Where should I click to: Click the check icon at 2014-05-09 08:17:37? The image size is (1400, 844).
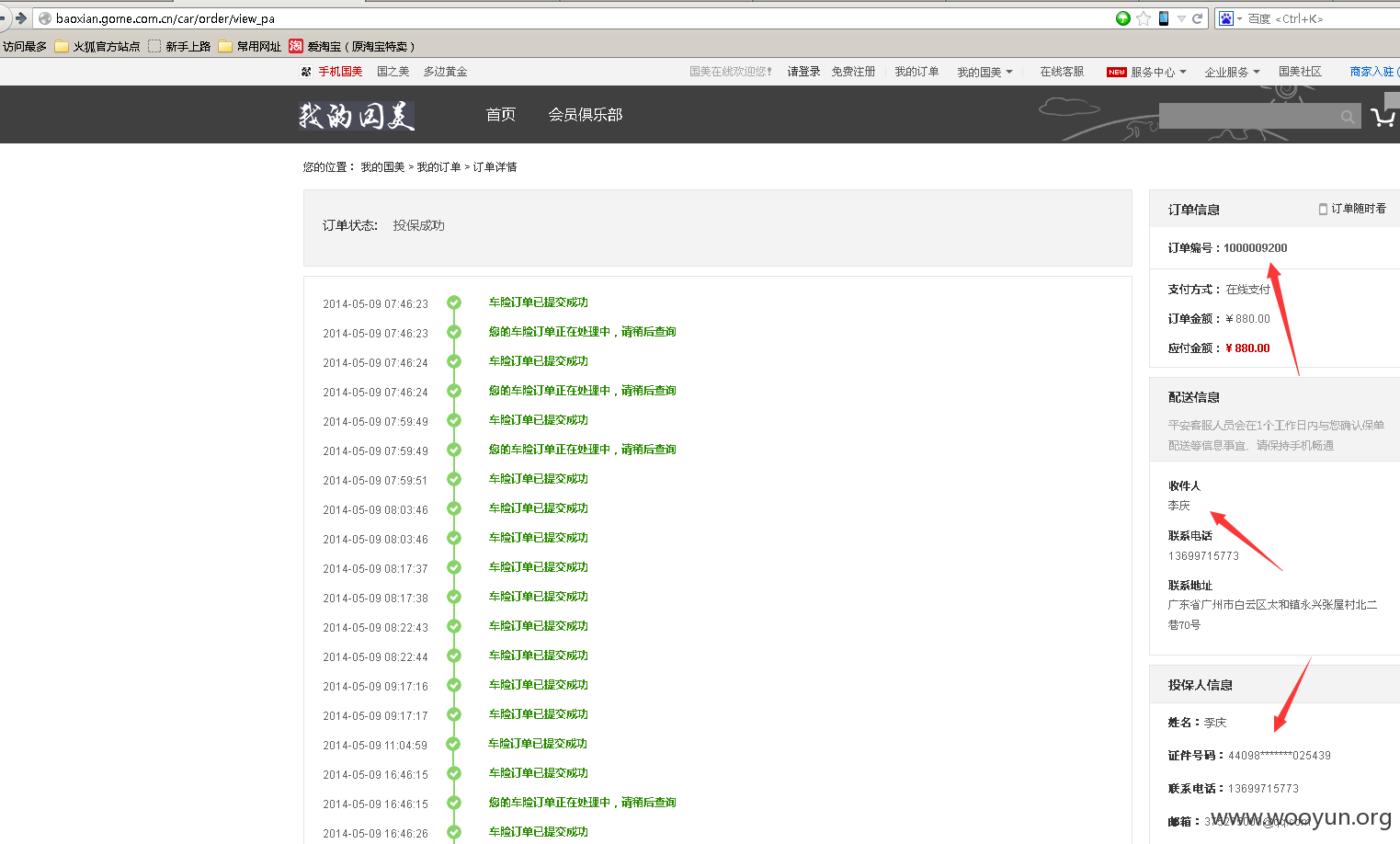pyautogui.click(x=454, y=567)
